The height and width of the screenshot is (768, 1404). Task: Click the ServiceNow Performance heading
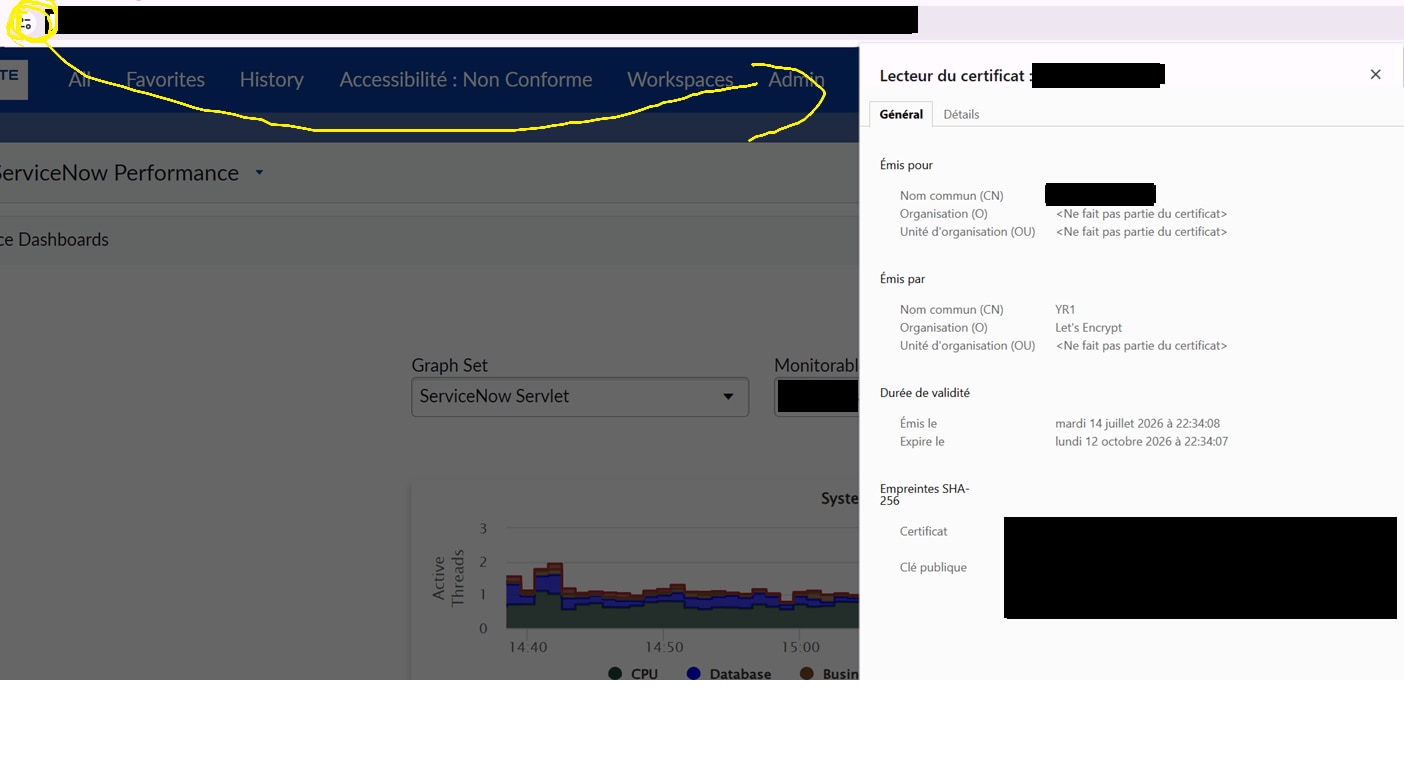[119, 173]
